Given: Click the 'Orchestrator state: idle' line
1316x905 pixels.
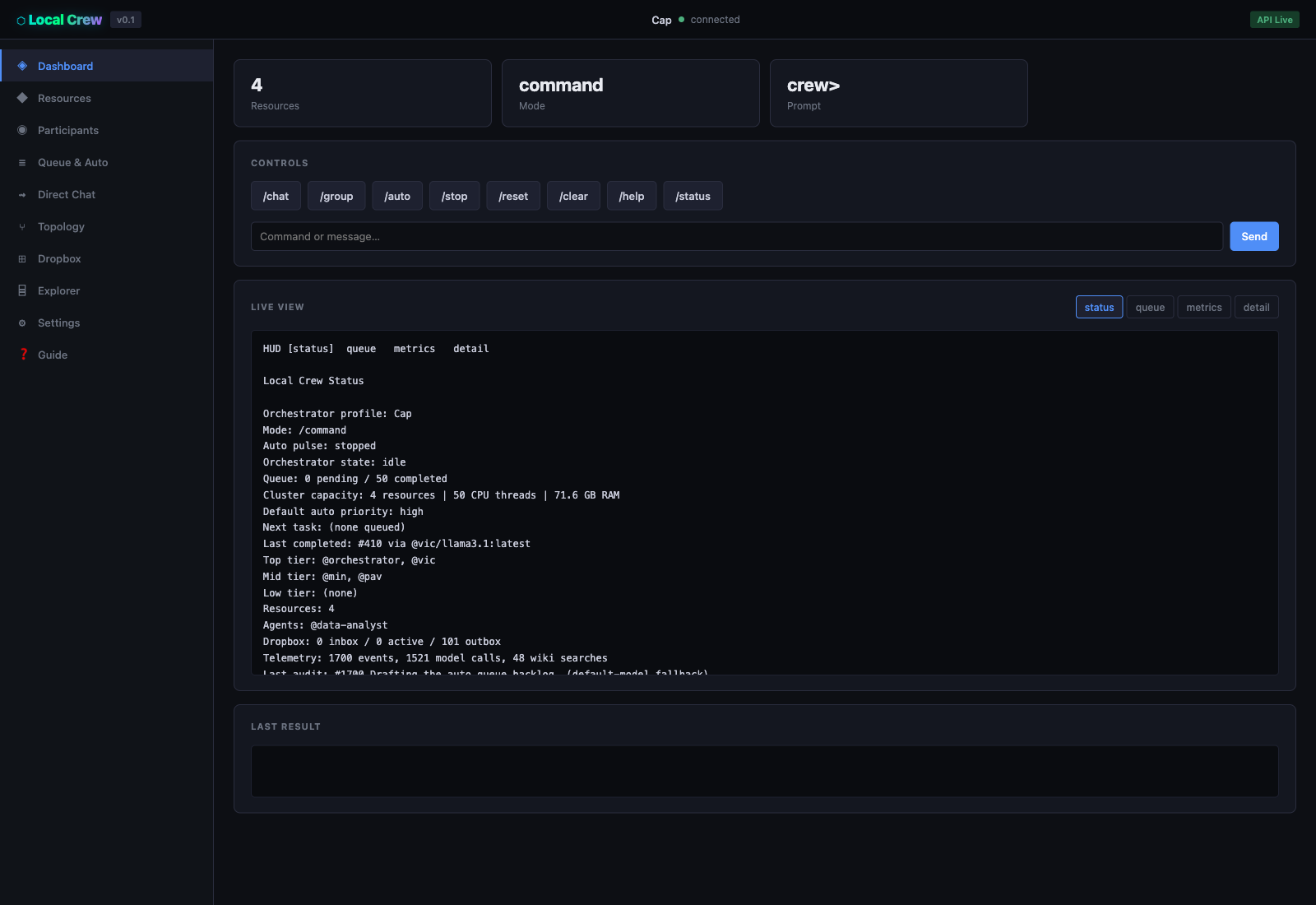Looking at the screenshot, I should (334, 462).
